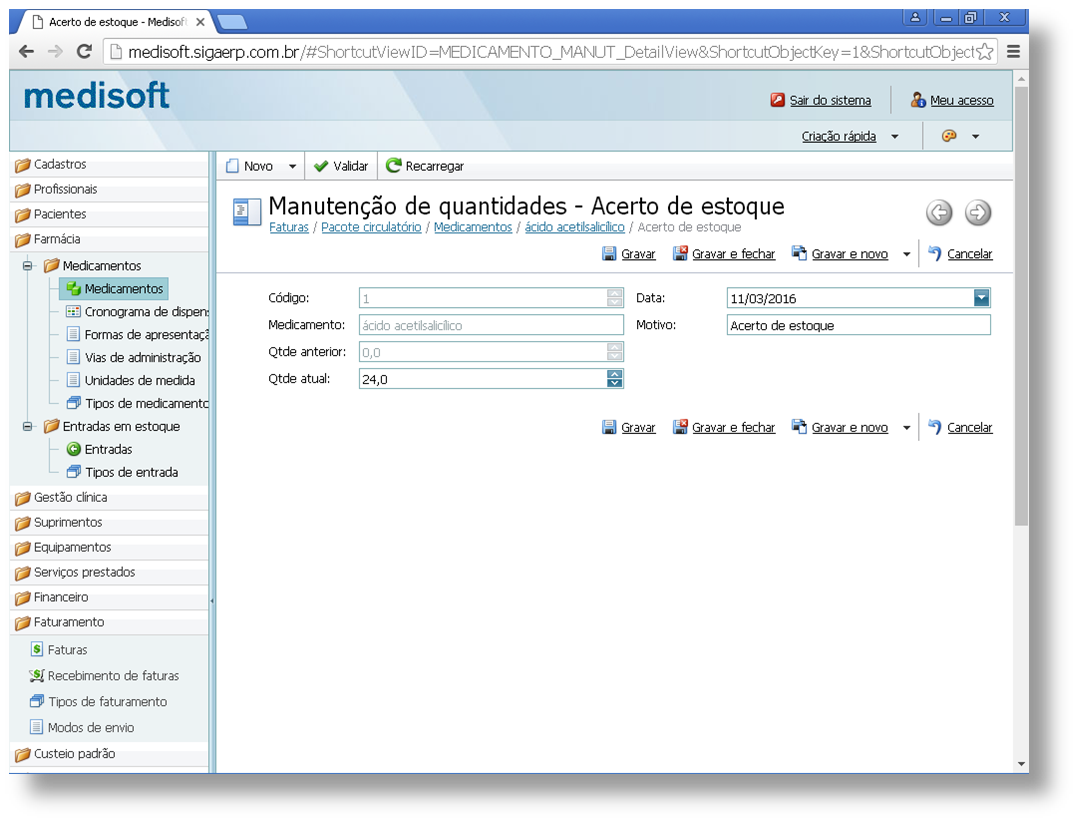
Task: Click the bottom Gravar e novo icon
Action: 799,427
